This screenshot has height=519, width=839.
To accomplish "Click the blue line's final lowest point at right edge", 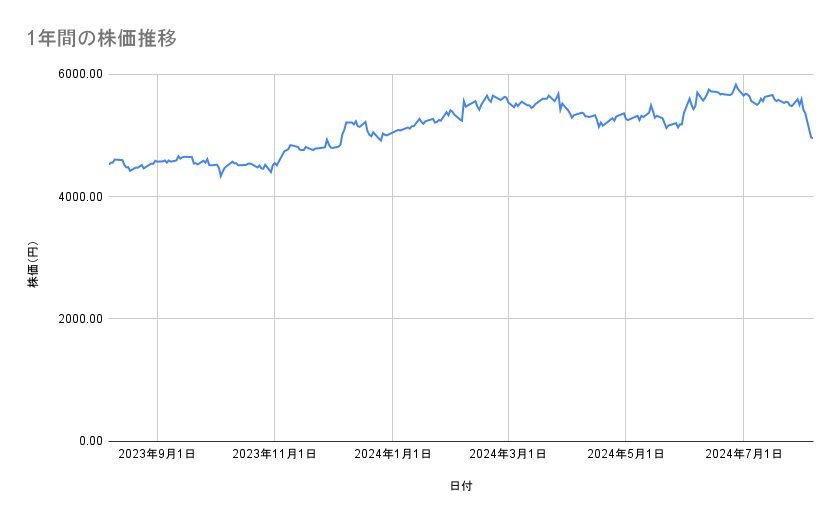I will [812, 138].
